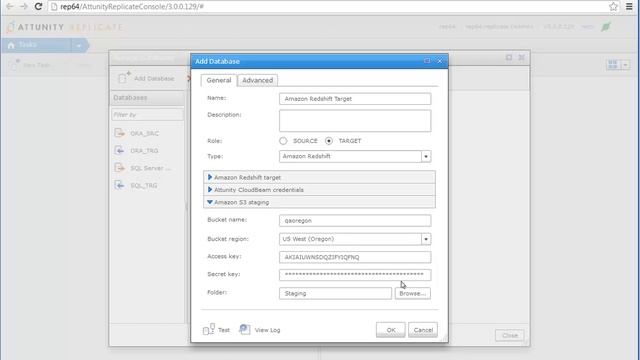This screenshot has height=360, width=640.
Task: Click the Test connection icon
Action: (209, 329)
